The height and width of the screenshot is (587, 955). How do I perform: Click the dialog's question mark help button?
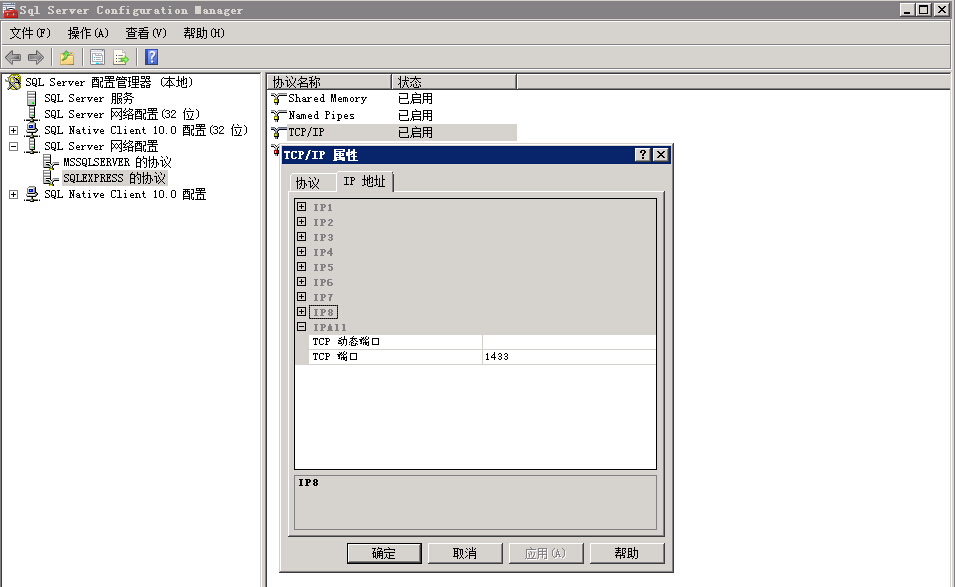coord(643,155)
